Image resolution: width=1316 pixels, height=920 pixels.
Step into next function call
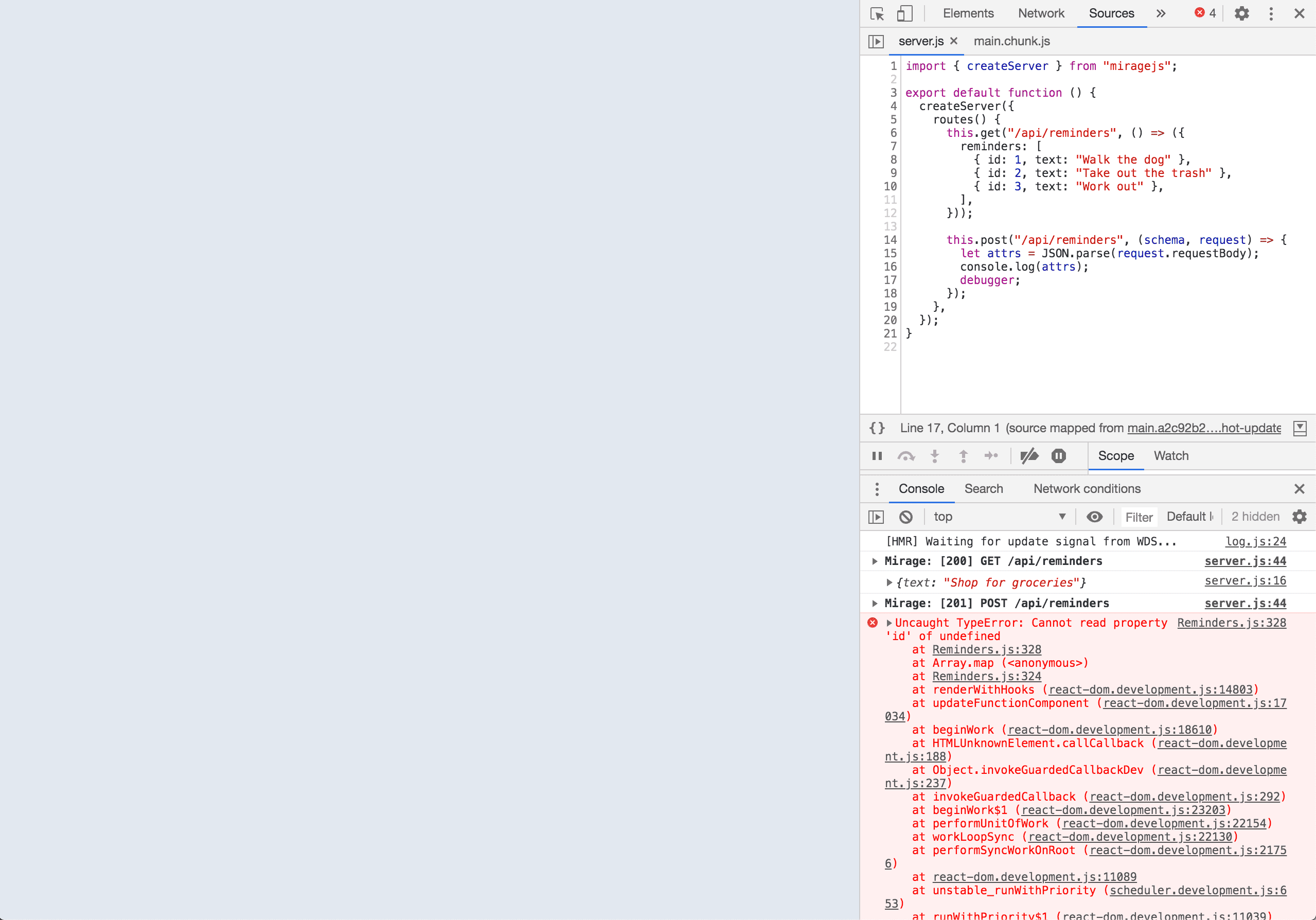[935, 456]
